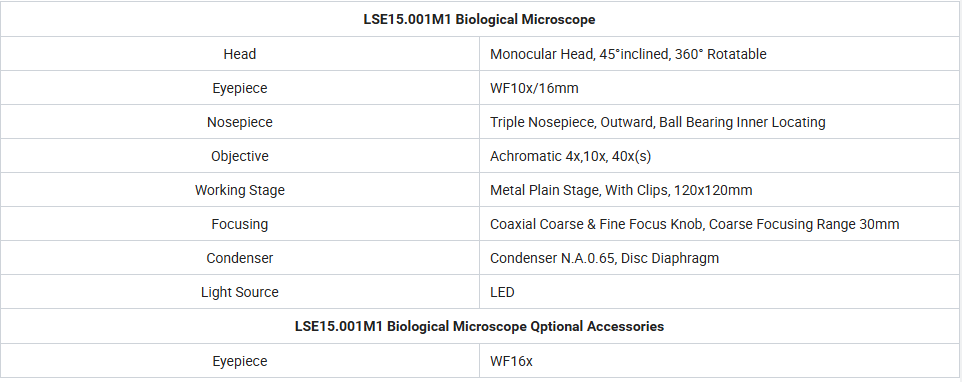Click the Optional Accessories section header
The width and height of the screenshot is (962, 382).
click(x=479, y=326)
